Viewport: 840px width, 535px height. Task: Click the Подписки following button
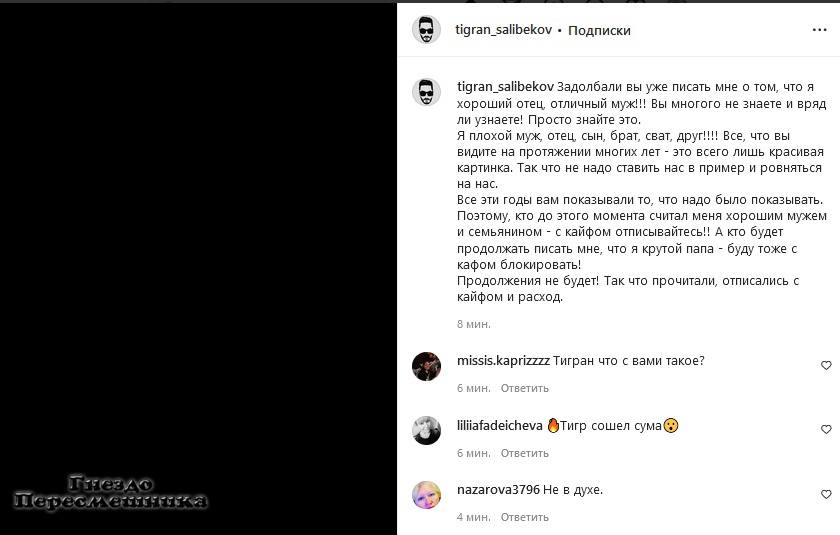point(599,31)
